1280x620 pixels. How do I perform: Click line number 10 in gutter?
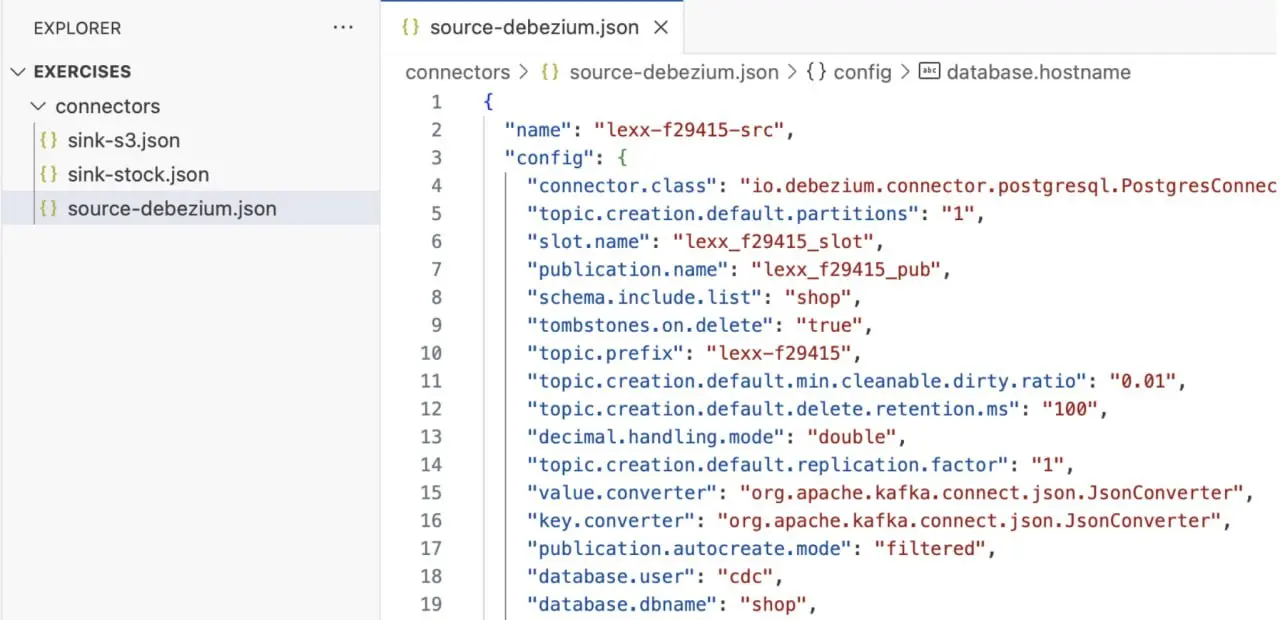coord(430,353)
